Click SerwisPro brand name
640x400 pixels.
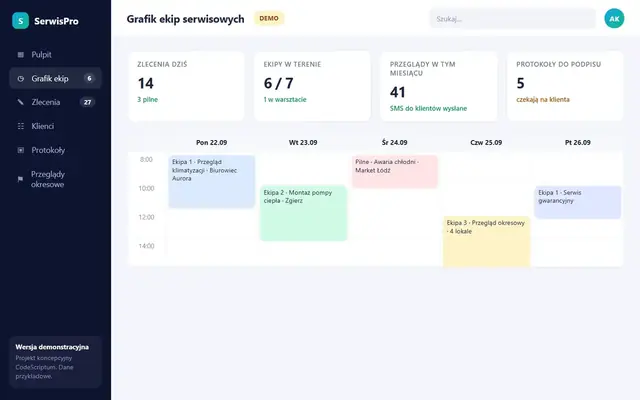pos(56,21)
